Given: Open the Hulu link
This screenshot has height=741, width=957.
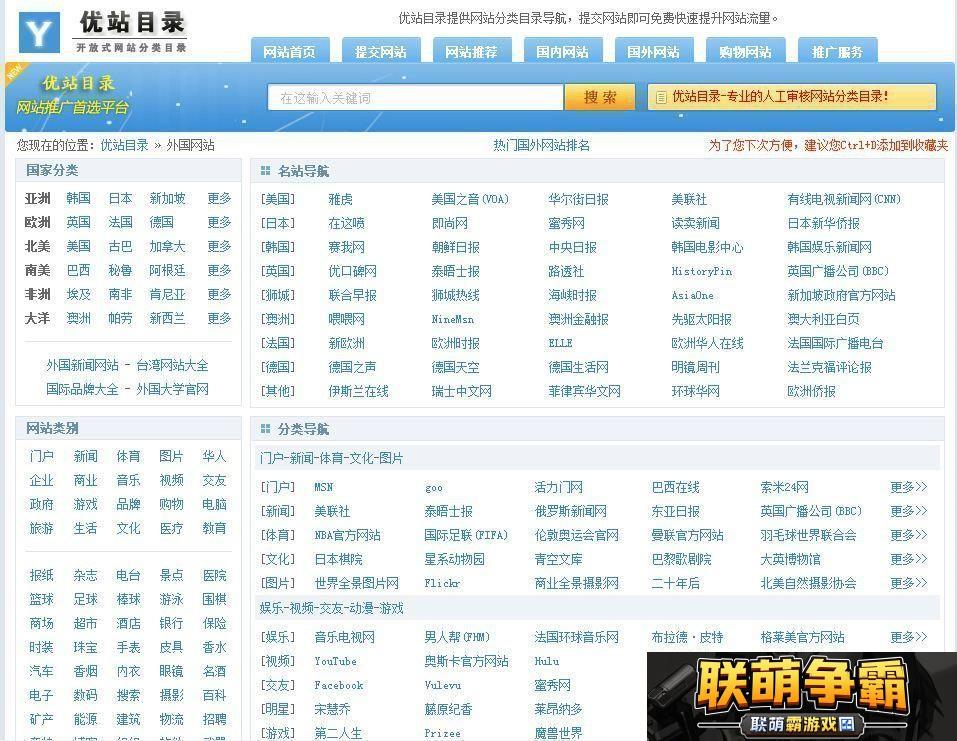Looking at the screenshot, I should (546, 661).
